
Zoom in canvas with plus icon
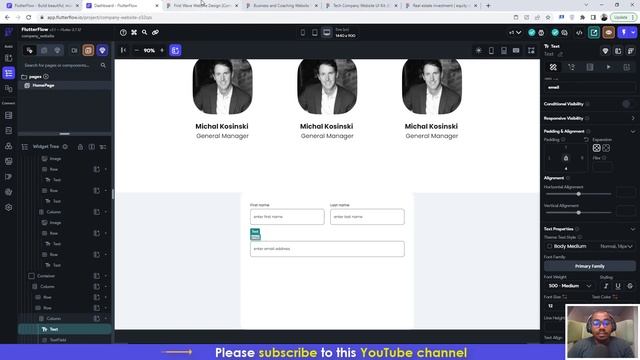(162, 50)
